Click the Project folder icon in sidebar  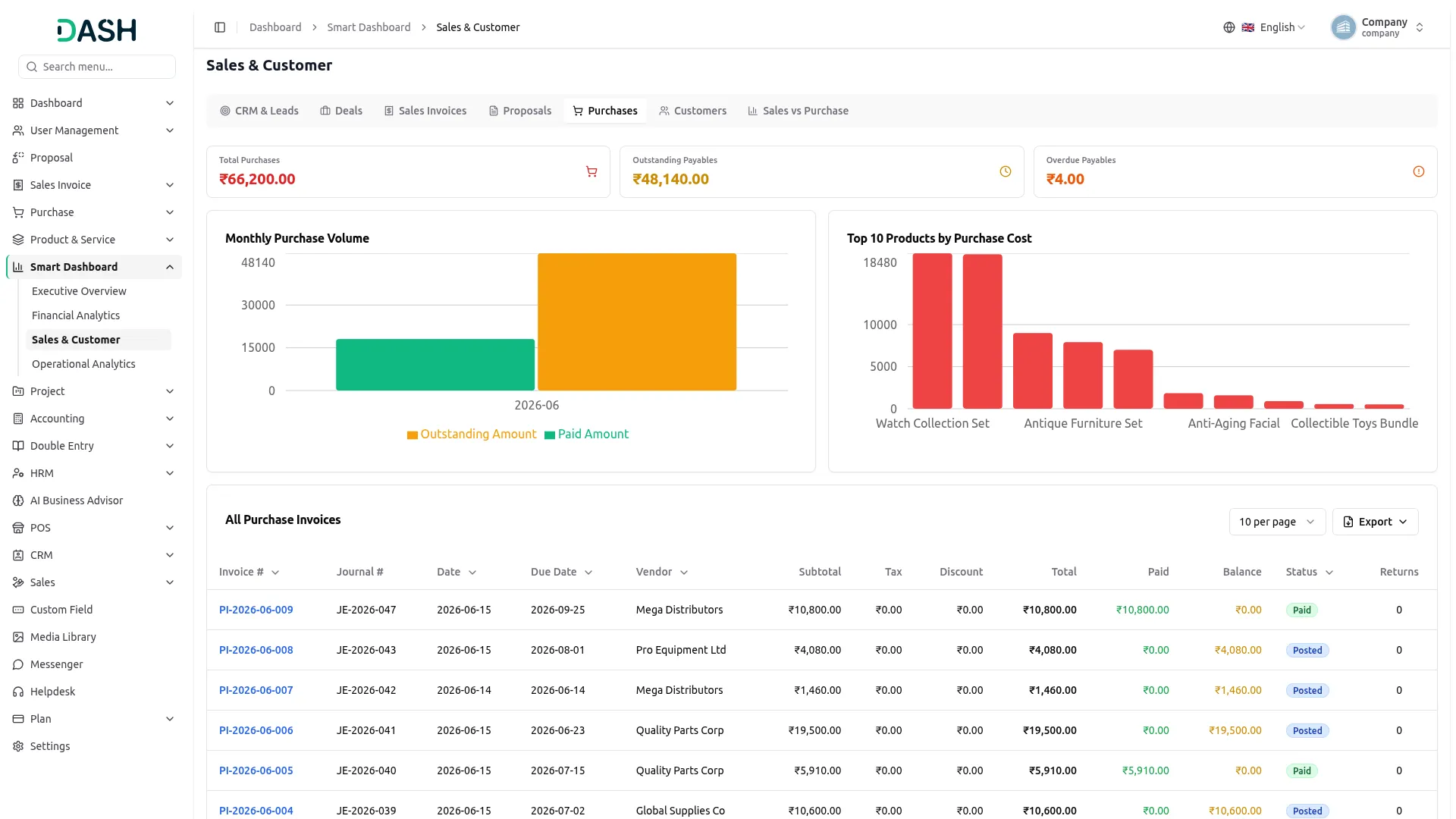click(18, 391)
